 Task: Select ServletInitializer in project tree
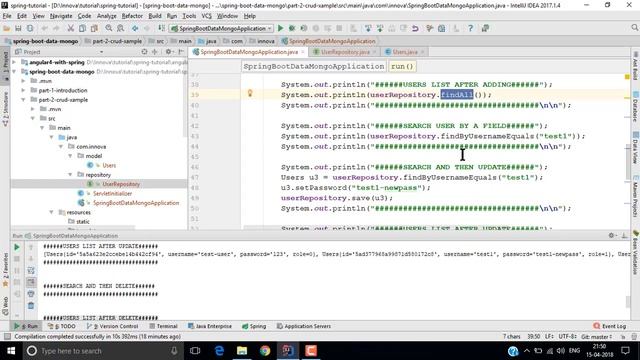pos(112,193)
